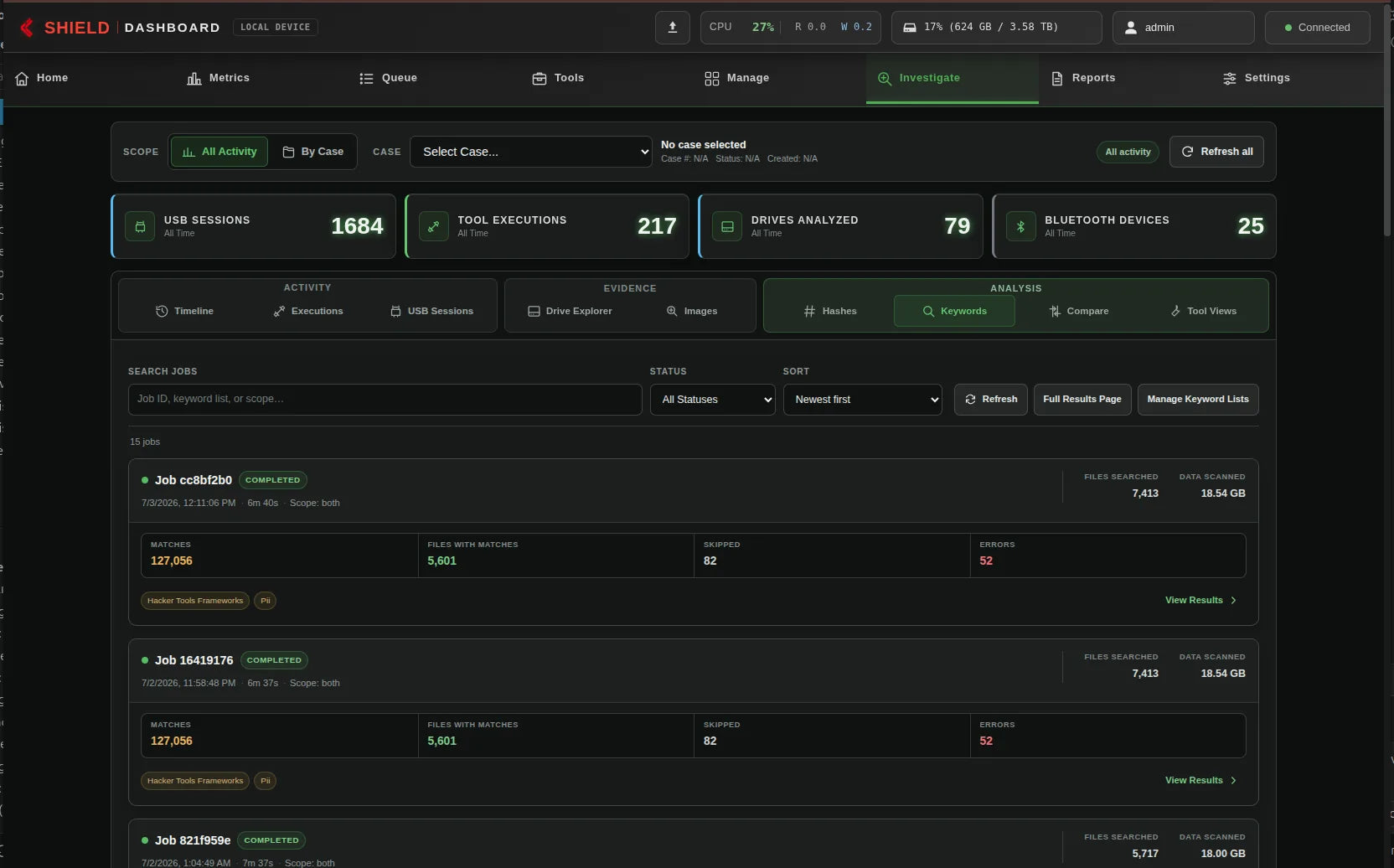Click Hacker Tools Frameworks tag on Job cc8bf2b0
Screen dimensions: 1394x868
click(x=195, y=601)
